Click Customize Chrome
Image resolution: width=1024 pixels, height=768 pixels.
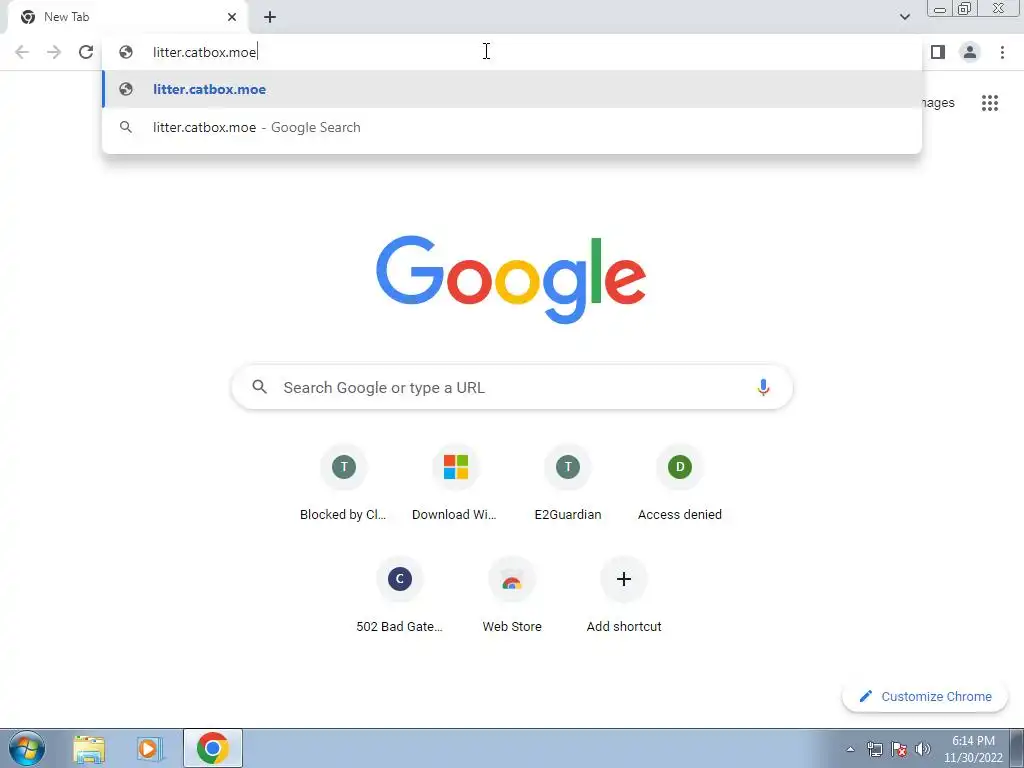(x=925, y=697)
